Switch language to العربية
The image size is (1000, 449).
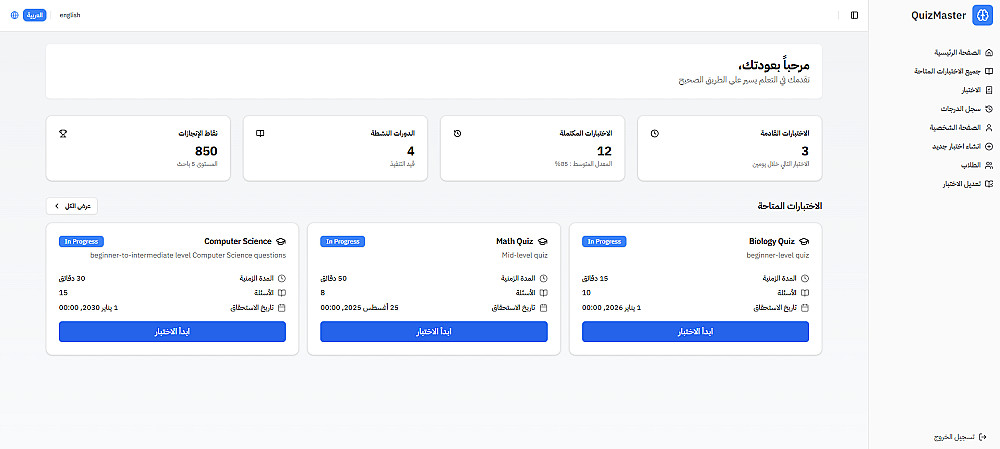coord(34,15)
